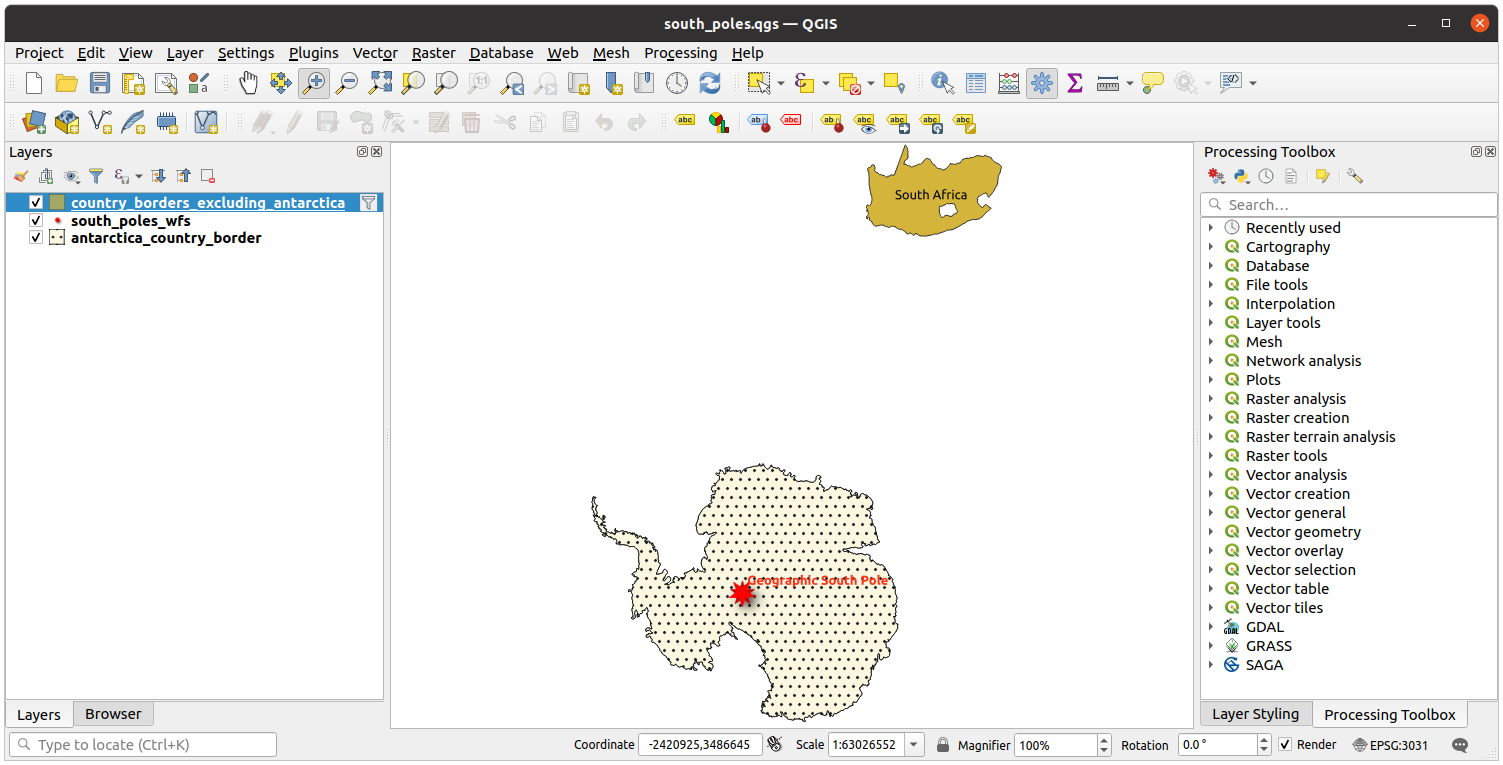Switch to the Browser tab
1503x765 pixels.
[113, 714]
